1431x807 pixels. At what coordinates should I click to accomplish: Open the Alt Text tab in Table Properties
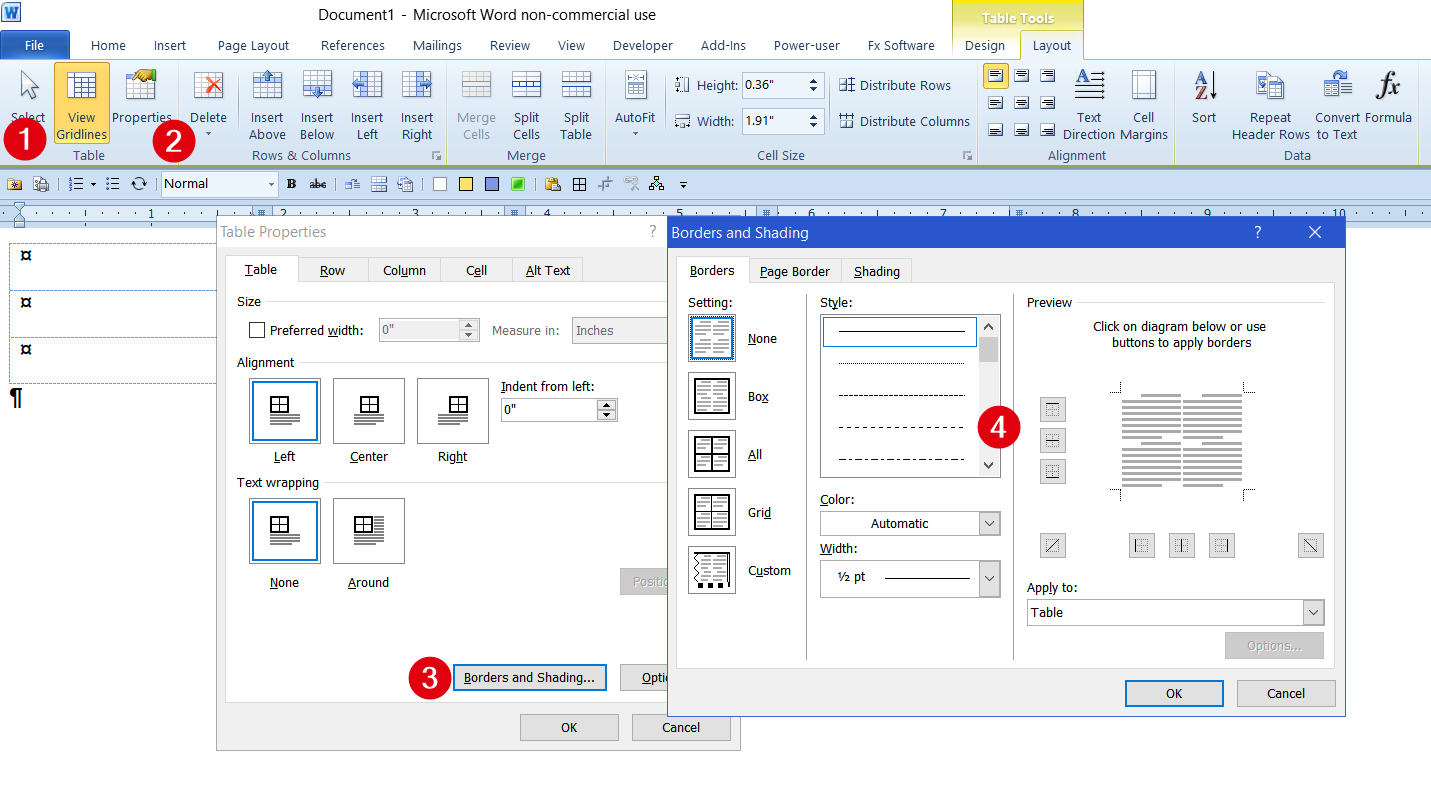coord(548,270)
